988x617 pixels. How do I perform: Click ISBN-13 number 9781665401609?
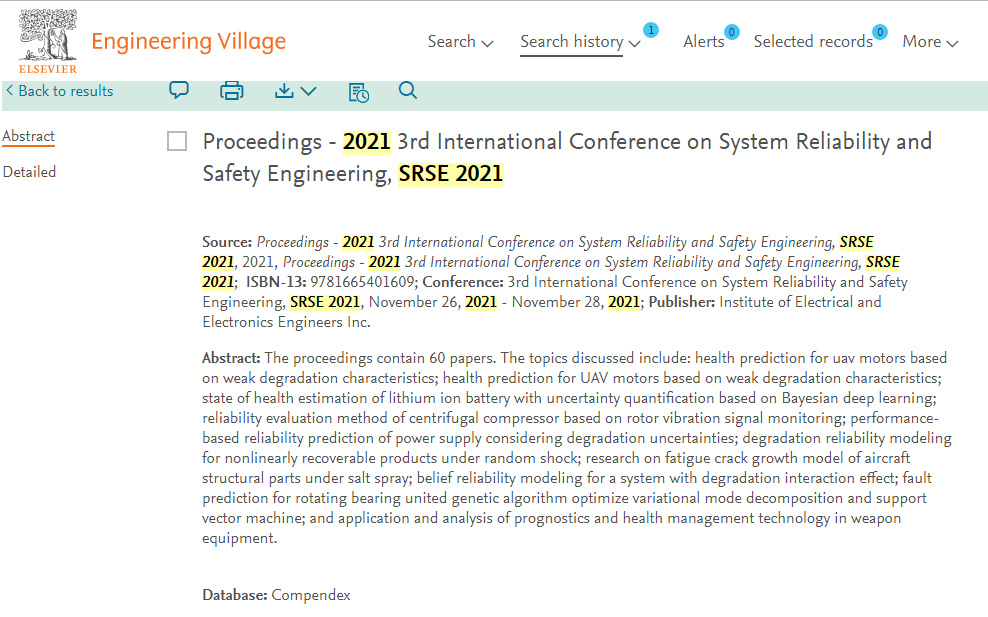coord(362,282)
